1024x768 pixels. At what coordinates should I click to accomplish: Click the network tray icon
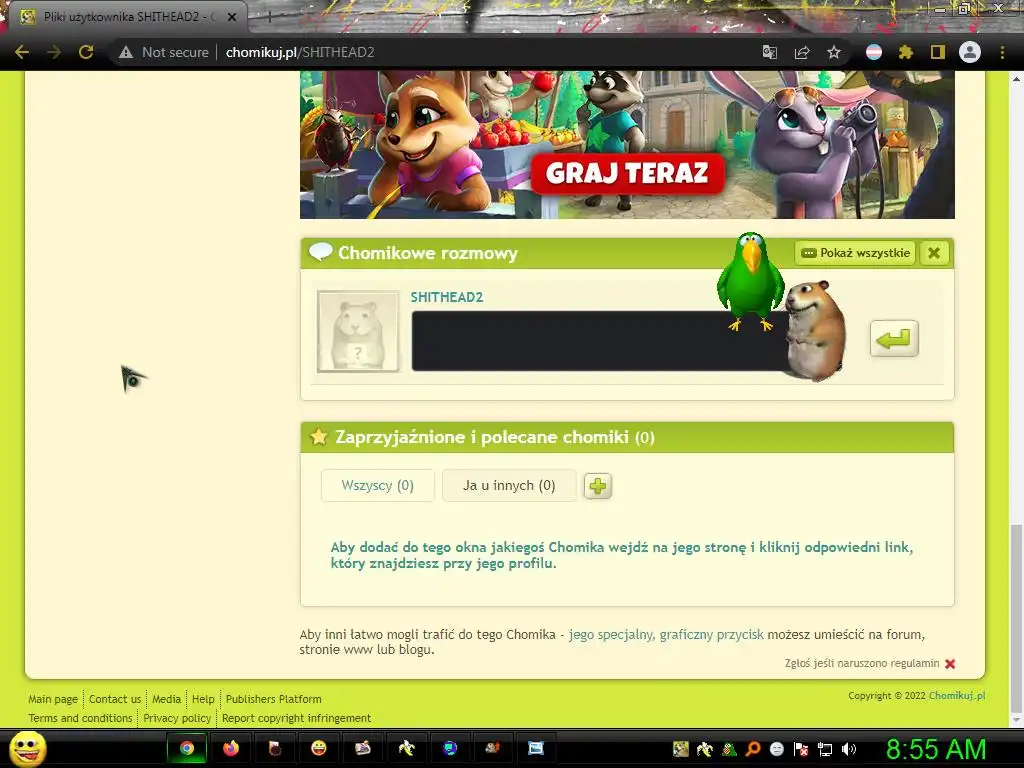[x=825, y=749]
